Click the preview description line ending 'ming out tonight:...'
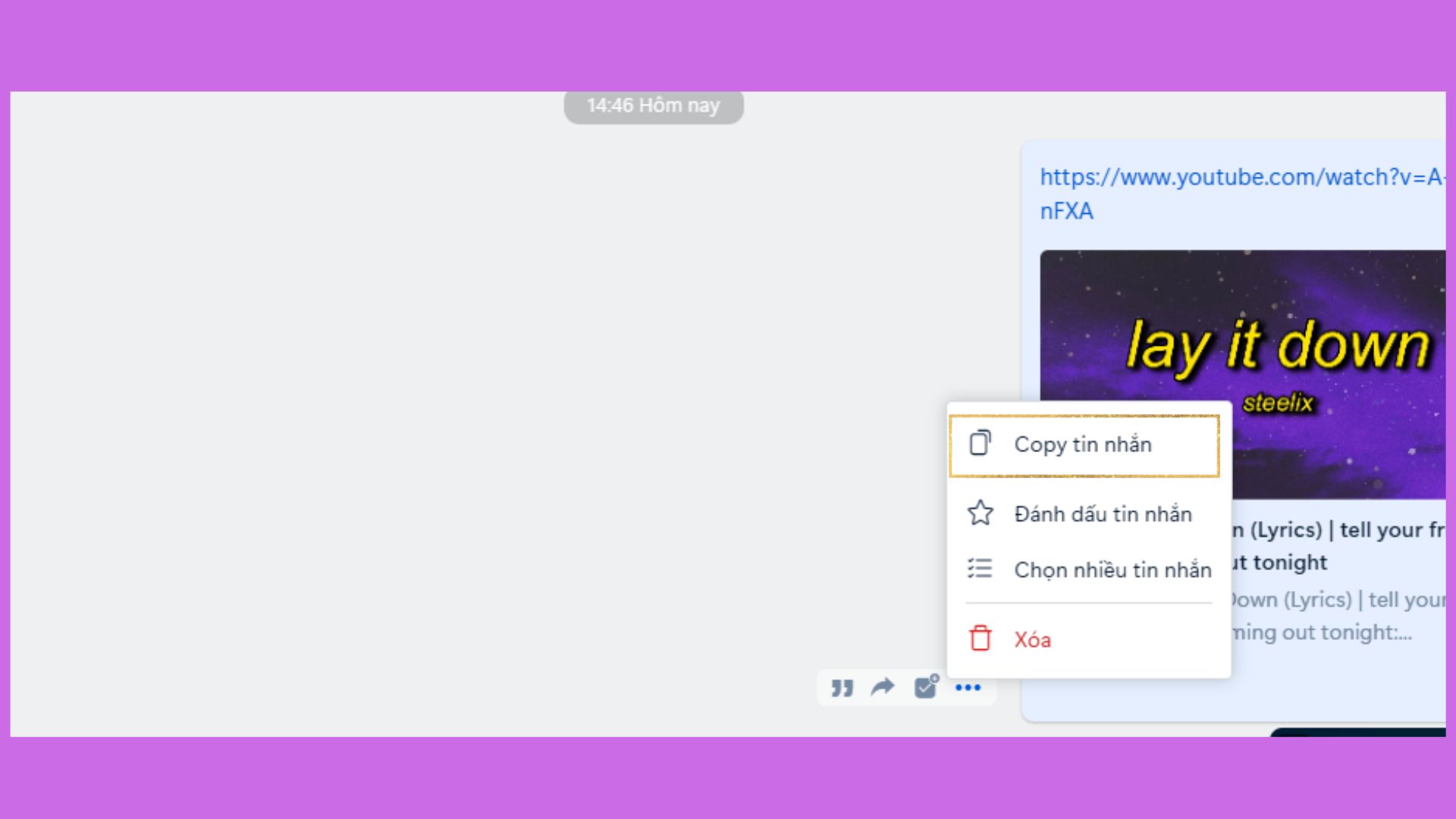 1321,632
